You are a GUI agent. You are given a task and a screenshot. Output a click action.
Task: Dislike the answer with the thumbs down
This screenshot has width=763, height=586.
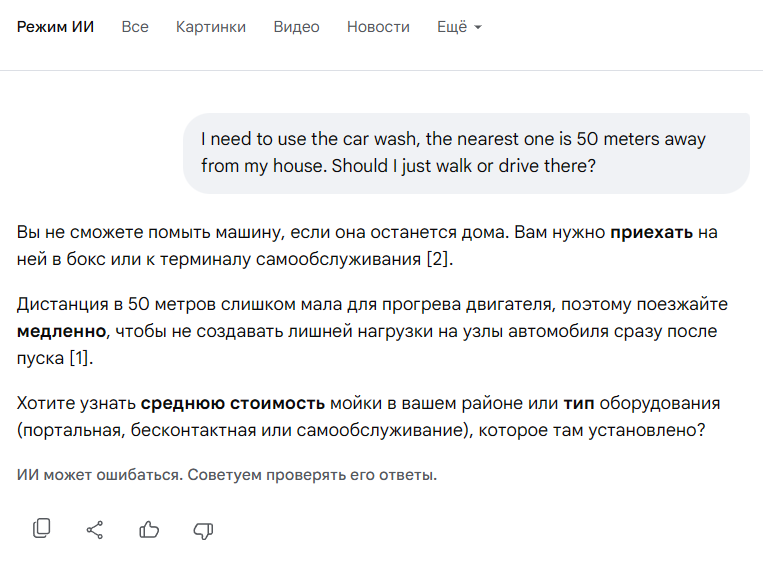point(203,529)
